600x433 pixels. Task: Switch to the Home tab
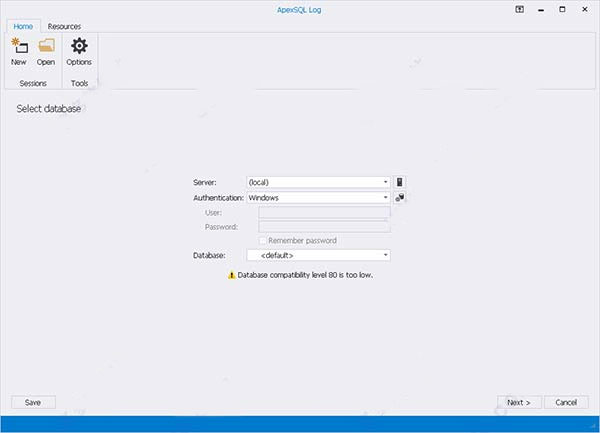tap(23, 26)
